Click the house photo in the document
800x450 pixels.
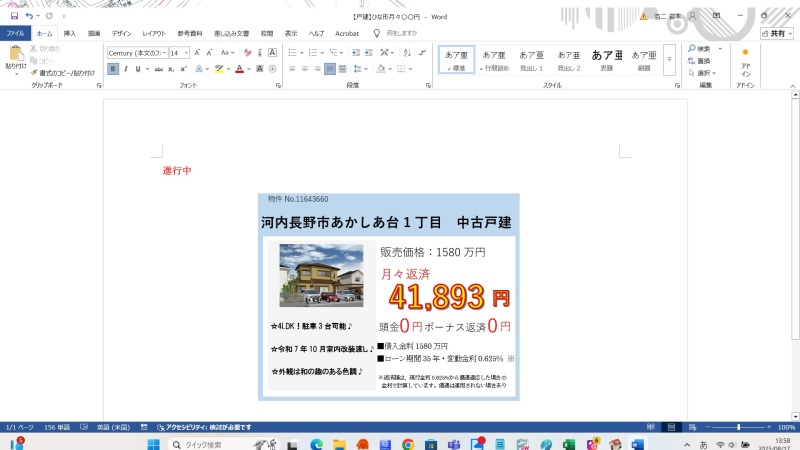pos(322,274)
